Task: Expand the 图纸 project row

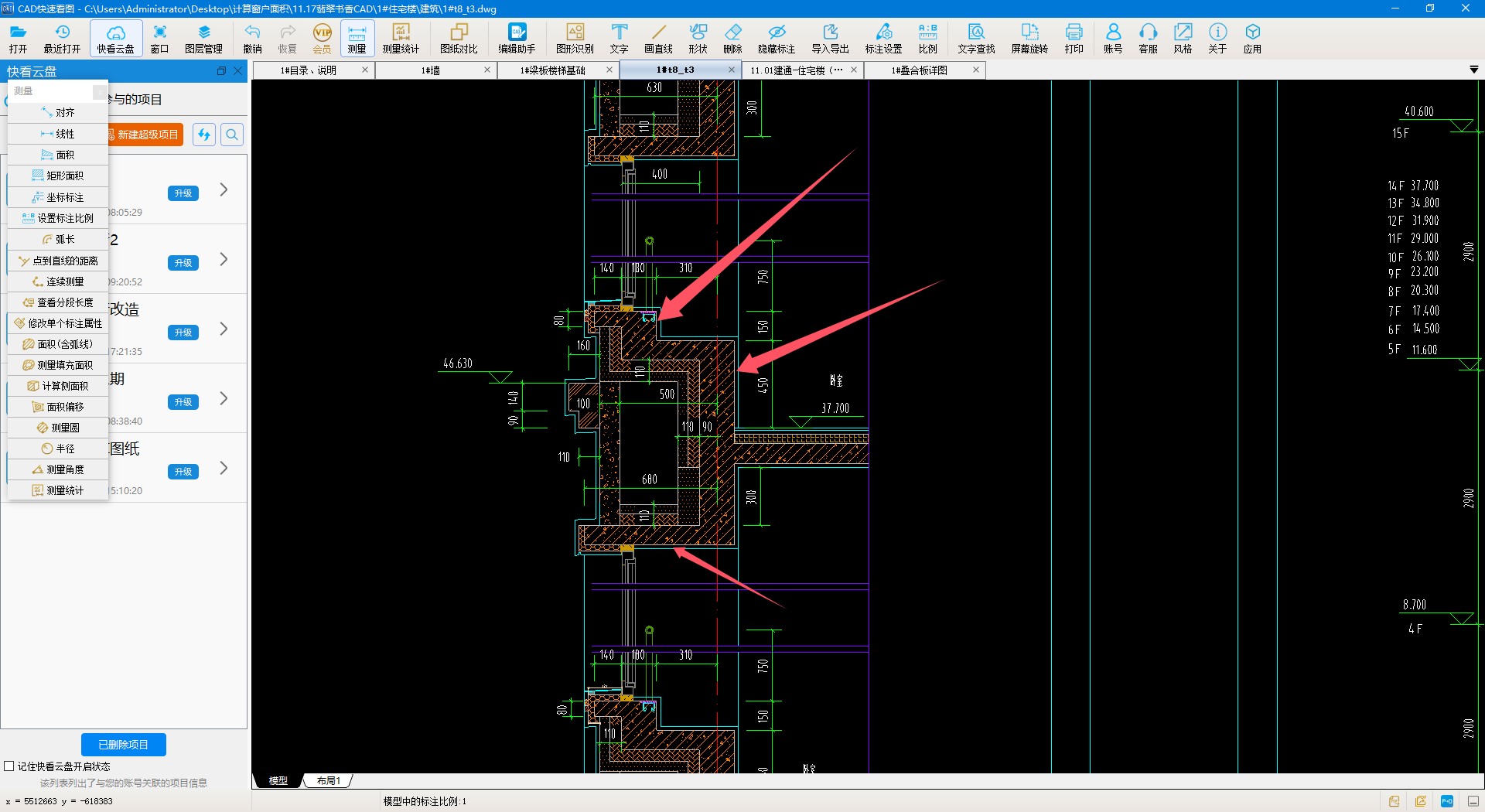Action: [x=224, y=468]
